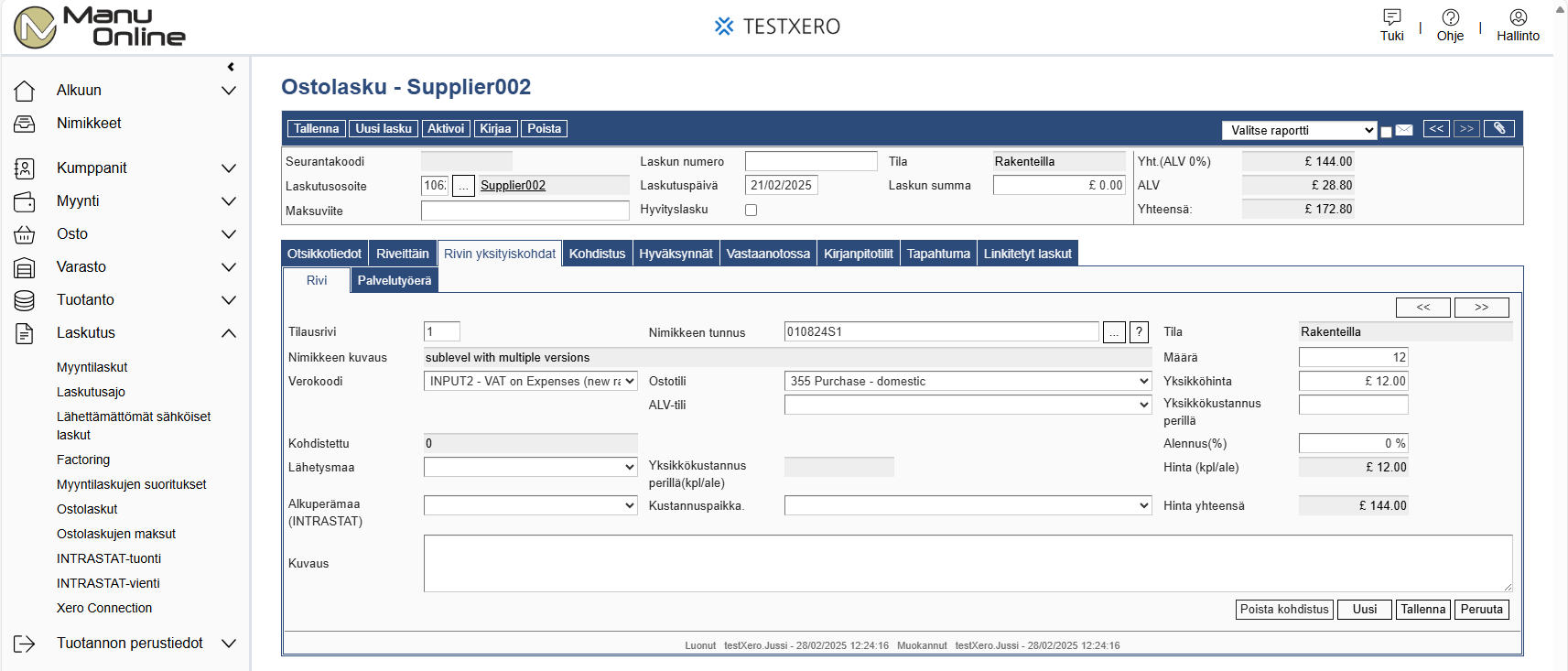Viewport: 1568px width, 671px height.
Task: Open the Ohje help icon
Action: tap(1450, 17)
